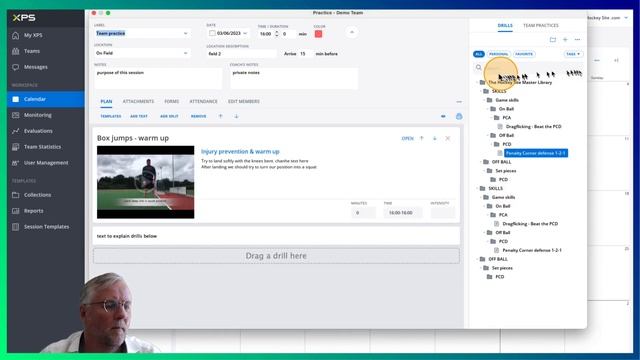Click the Minutes field on Box jumps drill
640x360 pixels.
(x=363, y=213)
